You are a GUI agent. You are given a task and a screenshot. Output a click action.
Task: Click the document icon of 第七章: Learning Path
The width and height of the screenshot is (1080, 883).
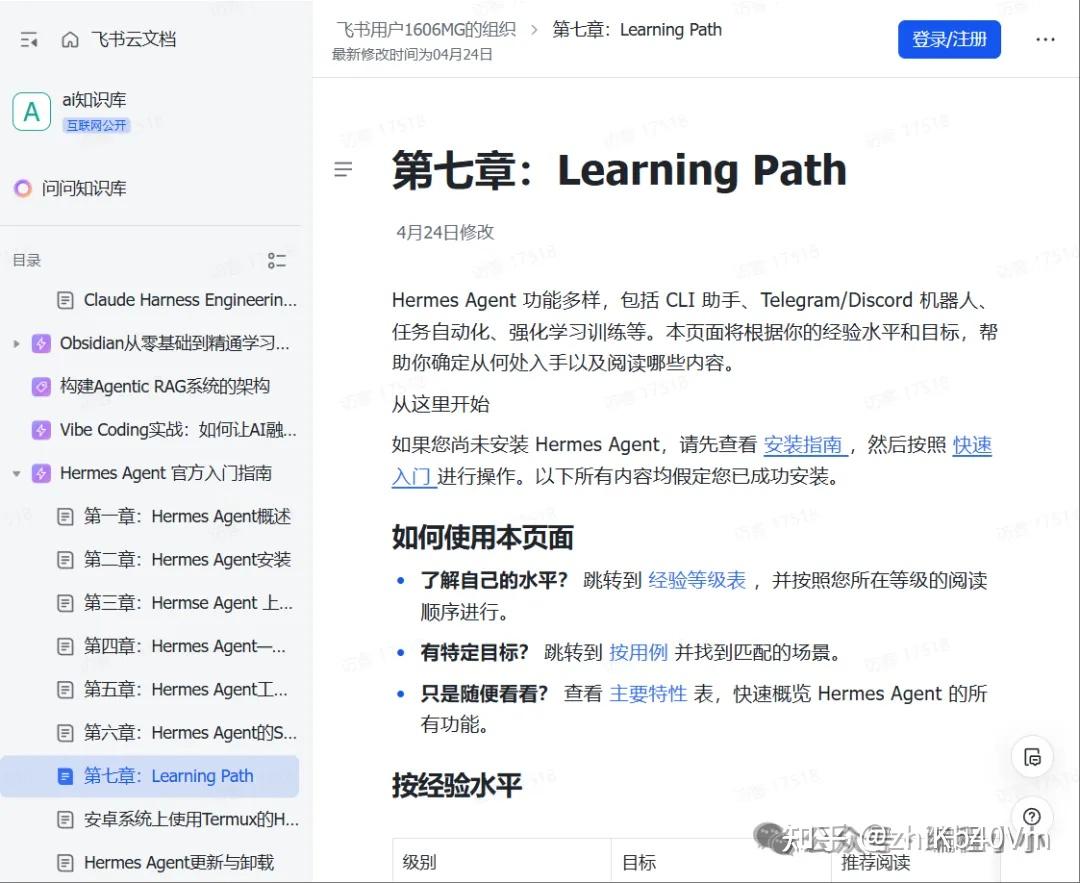(65, 776)
